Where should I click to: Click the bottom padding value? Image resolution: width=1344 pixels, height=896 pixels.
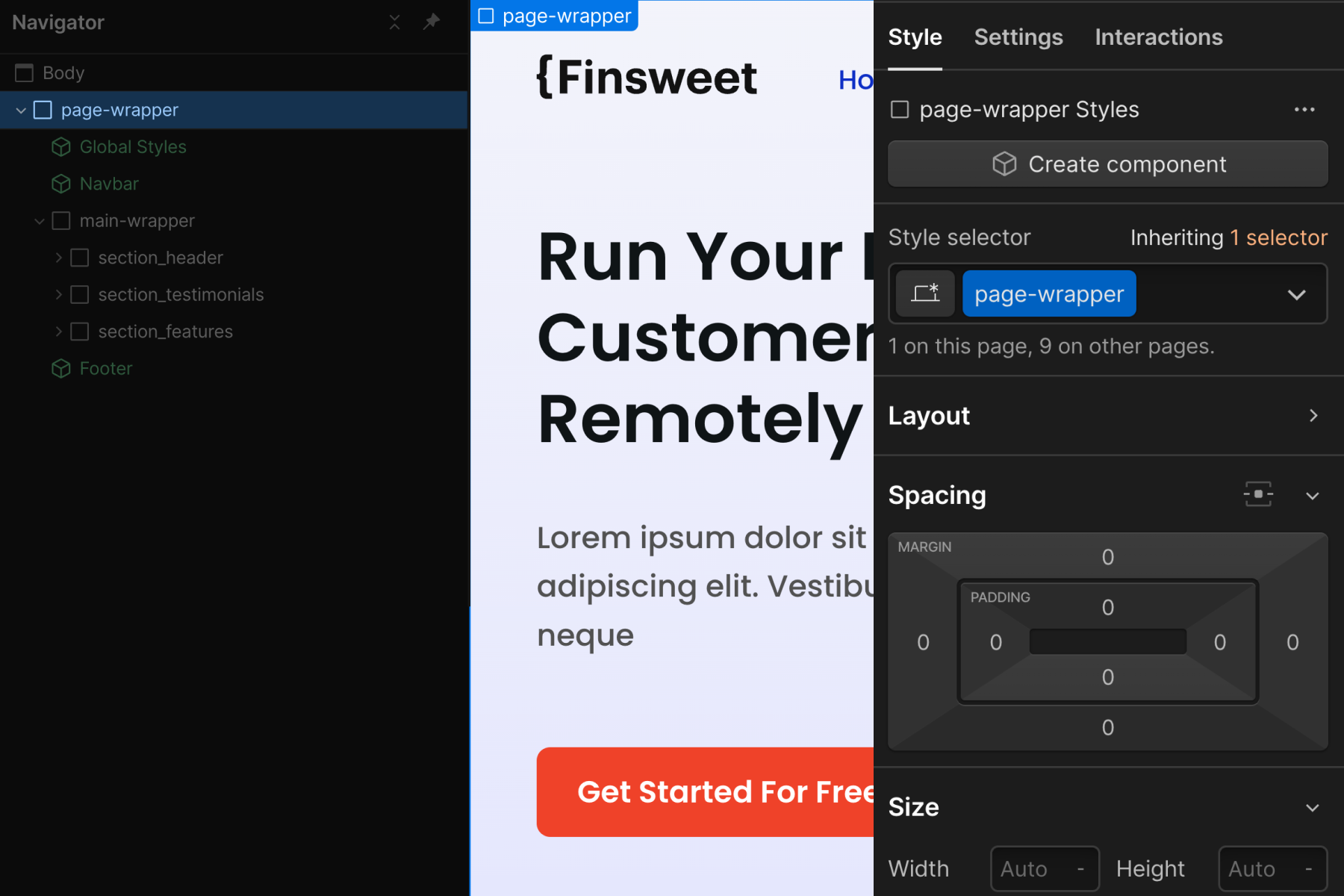[1108, 677]
